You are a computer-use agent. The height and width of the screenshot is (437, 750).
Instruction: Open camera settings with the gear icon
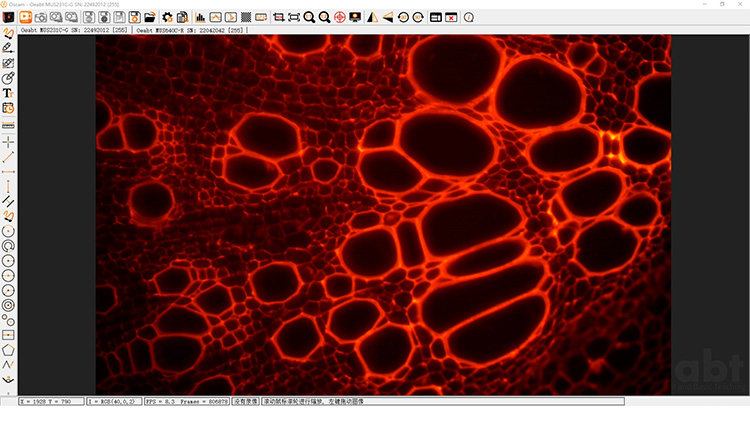coord(167,18)
